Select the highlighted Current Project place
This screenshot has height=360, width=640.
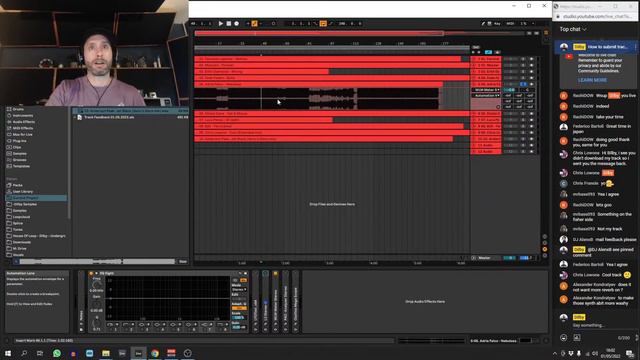[x=36, y=198]
